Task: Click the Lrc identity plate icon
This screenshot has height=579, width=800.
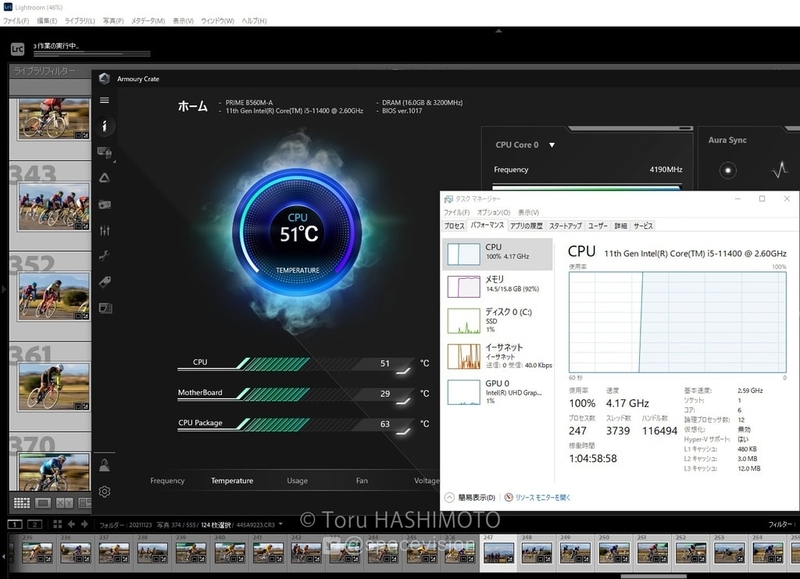Action: 17,49
